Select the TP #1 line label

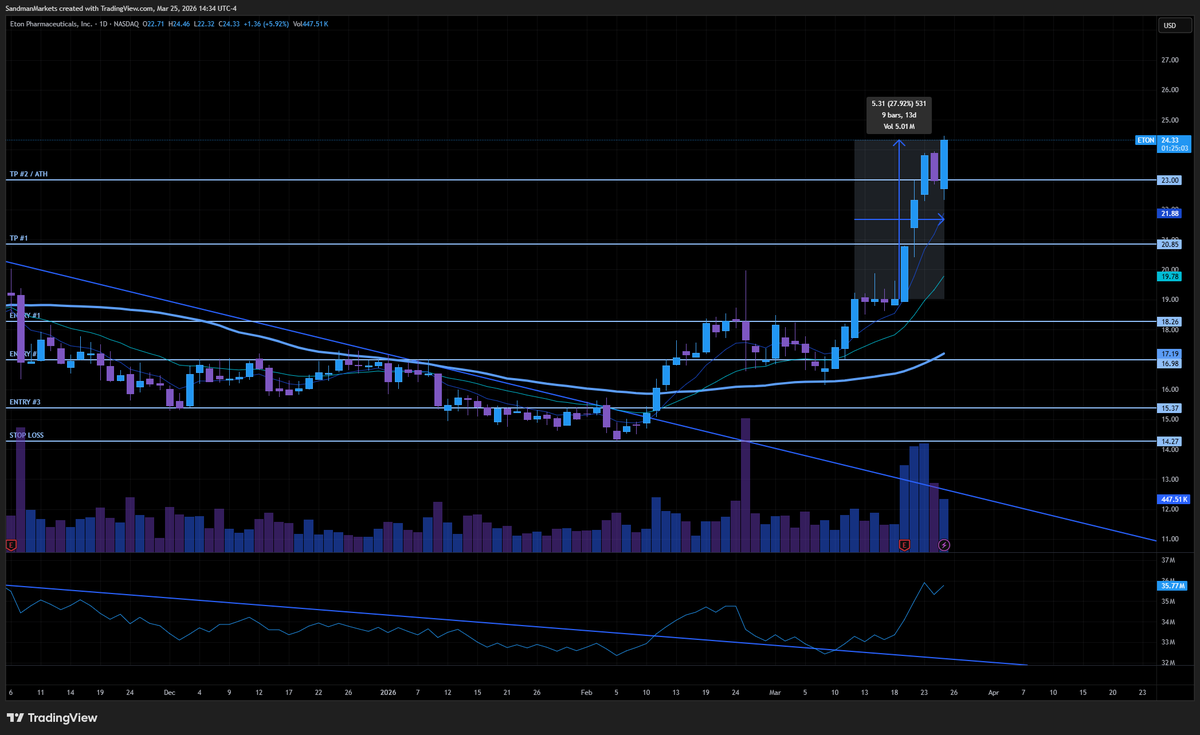tap(19, 238)
